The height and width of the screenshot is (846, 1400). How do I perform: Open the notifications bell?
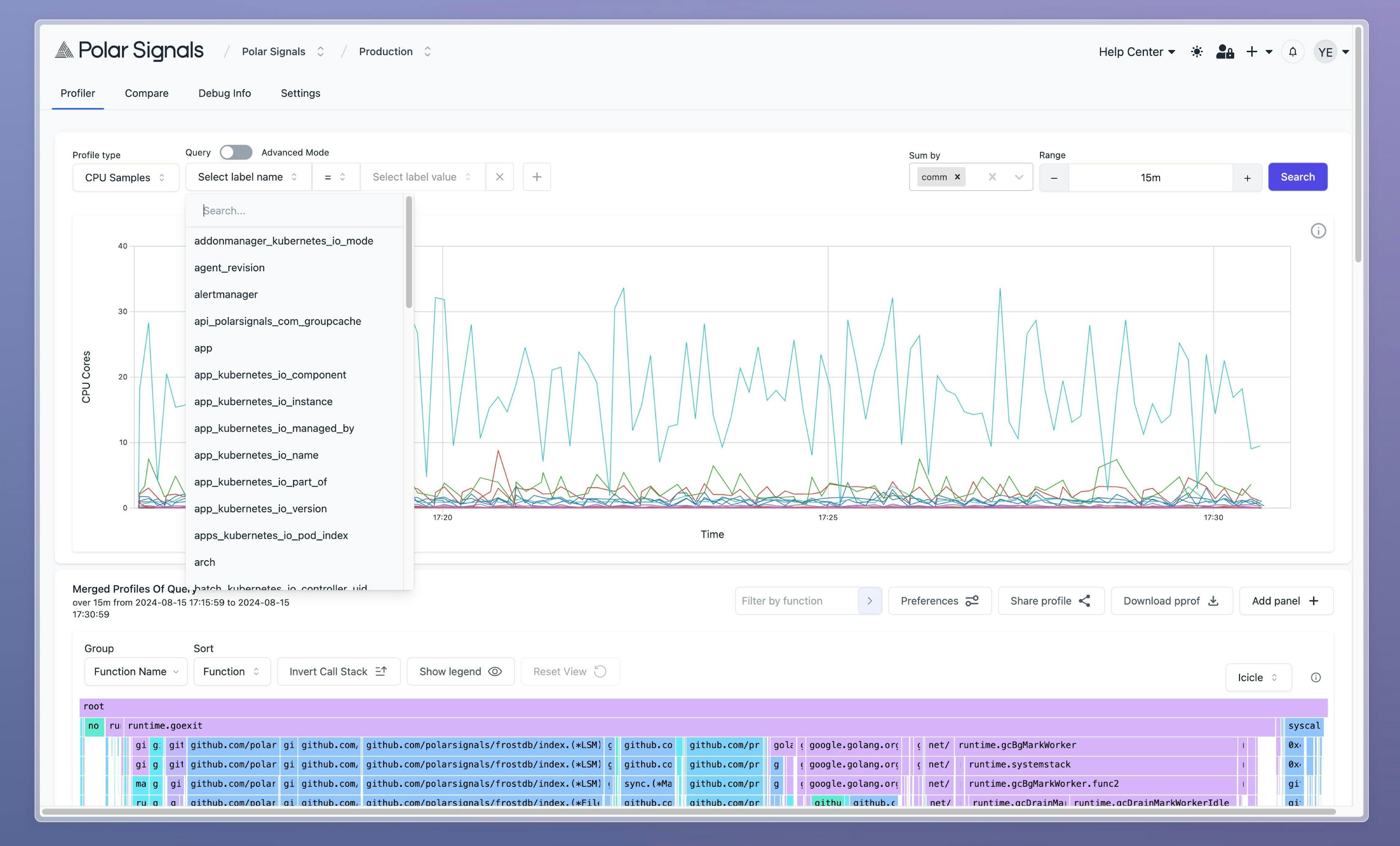click(1292, 52)
